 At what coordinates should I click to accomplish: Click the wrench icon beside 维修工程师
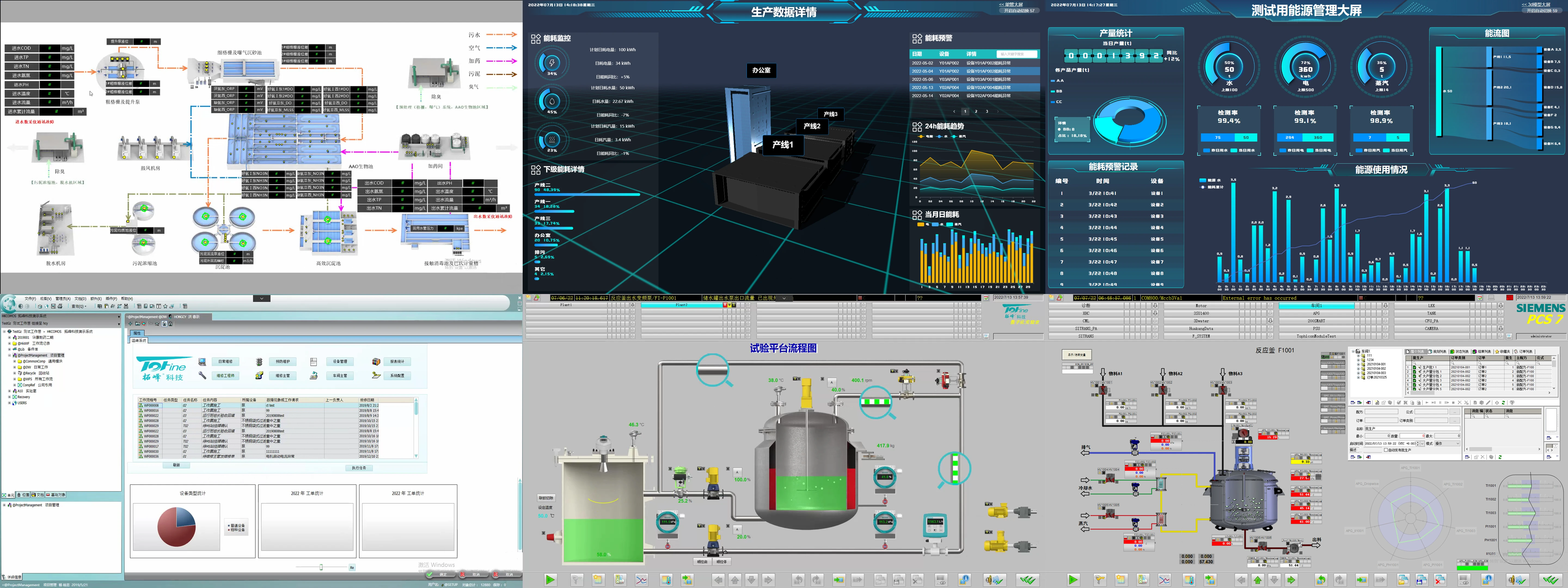coord(202,376)
